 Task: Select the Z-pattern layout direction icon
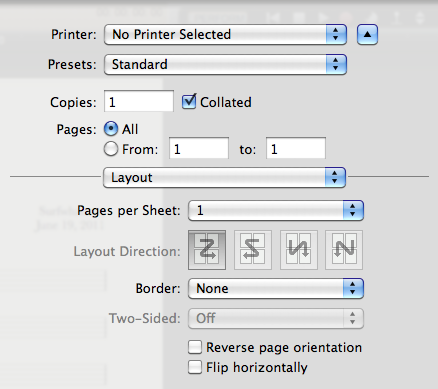(x=207, y=250)
